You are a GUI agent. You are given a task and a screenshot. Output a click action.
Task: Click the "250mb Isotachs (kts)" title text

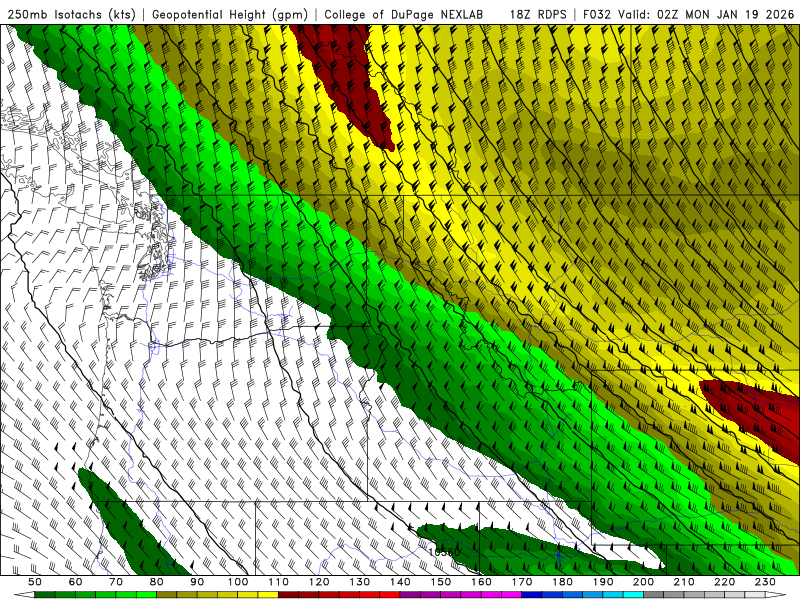(x=72, y=14)
